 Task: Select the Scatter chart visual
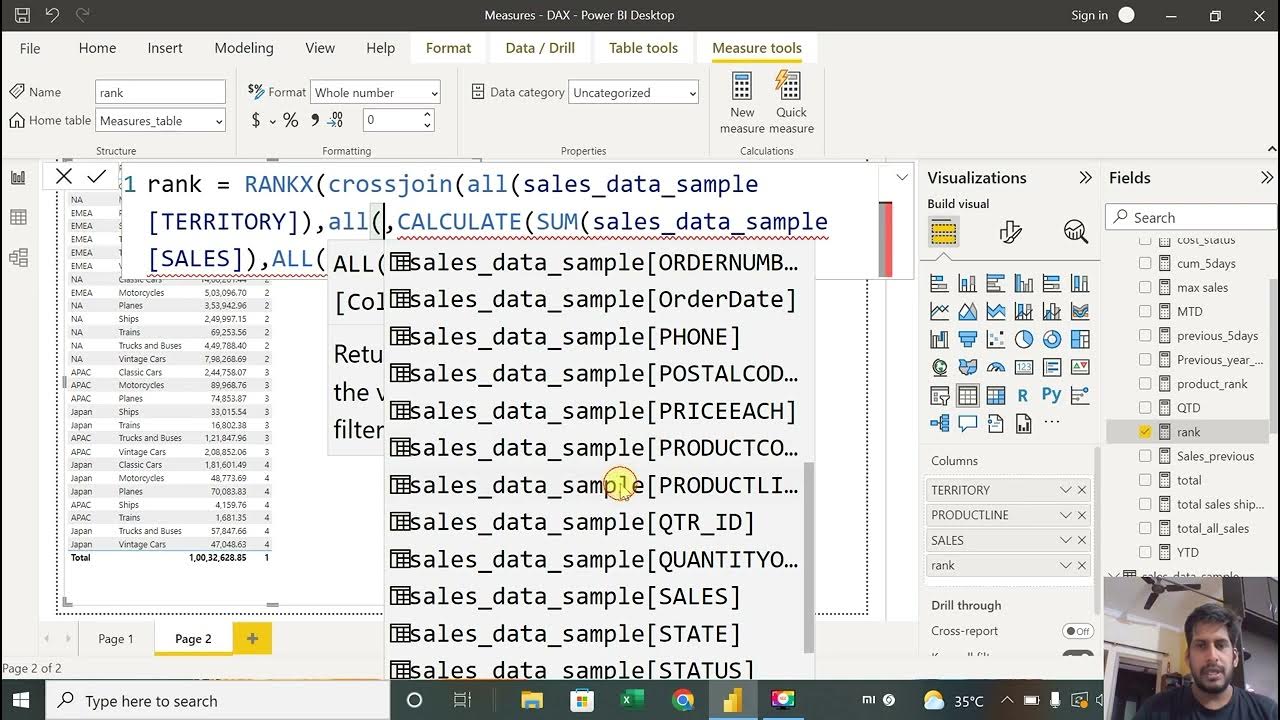point(995,339)
